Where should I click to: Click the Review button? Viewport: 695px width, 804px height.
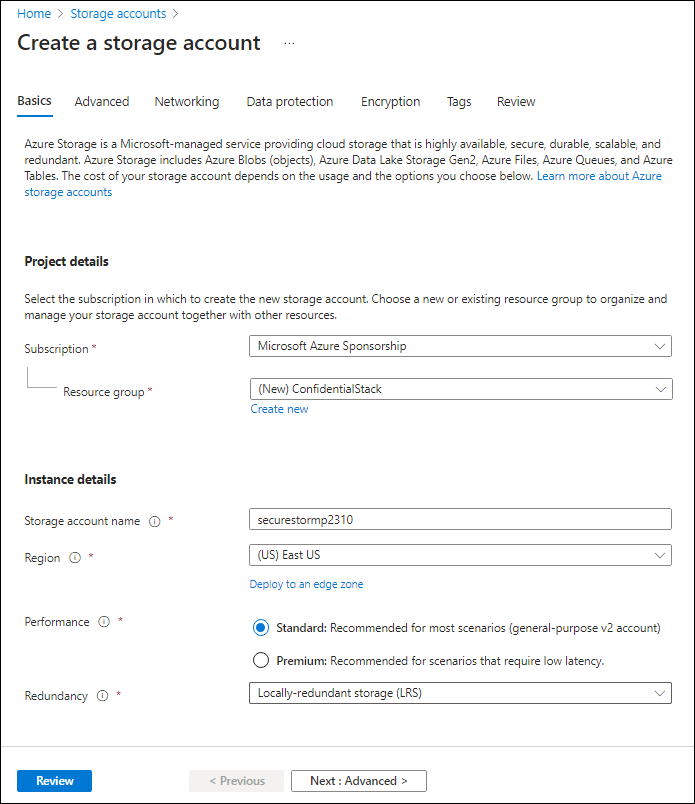click(x=54, y=781)
